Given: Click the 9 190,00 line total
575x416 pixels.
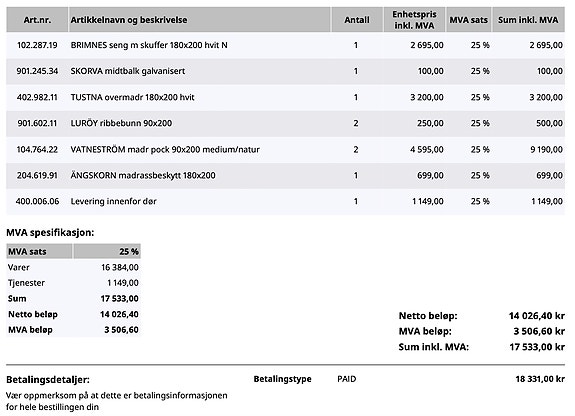Looking at the screenshot, I should pos(546,150).
